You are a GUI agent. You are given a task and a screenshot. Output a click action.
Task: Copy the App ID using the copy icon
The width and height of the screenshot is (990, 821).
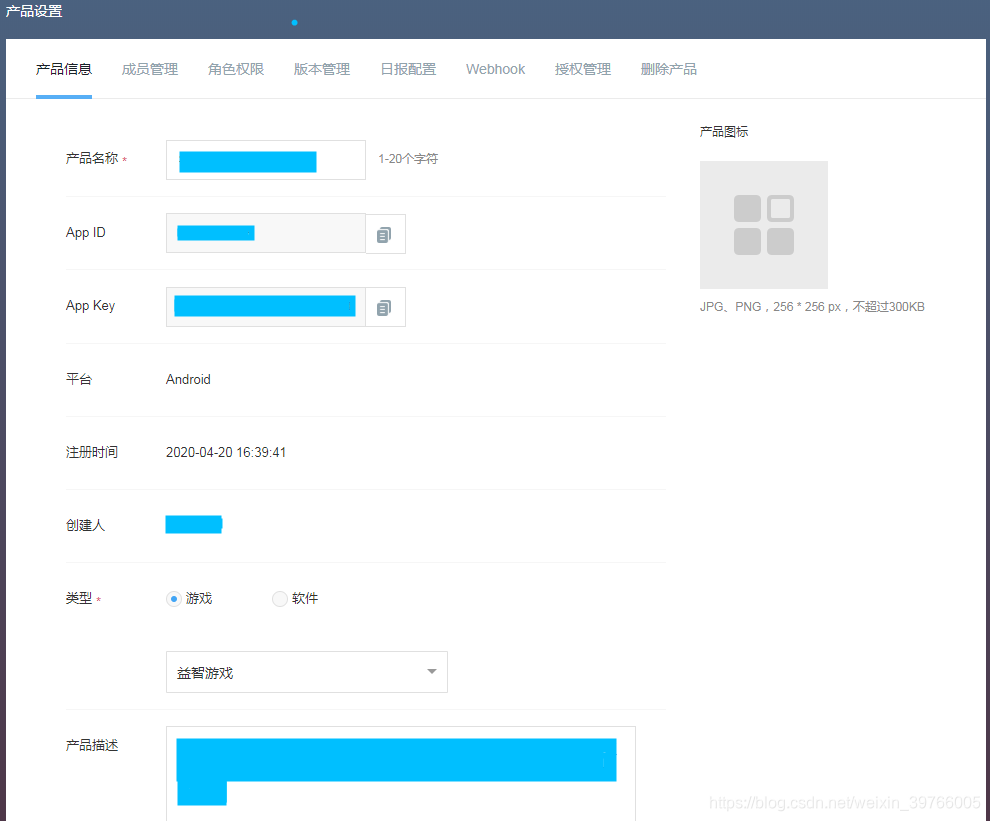pos(386,233)
